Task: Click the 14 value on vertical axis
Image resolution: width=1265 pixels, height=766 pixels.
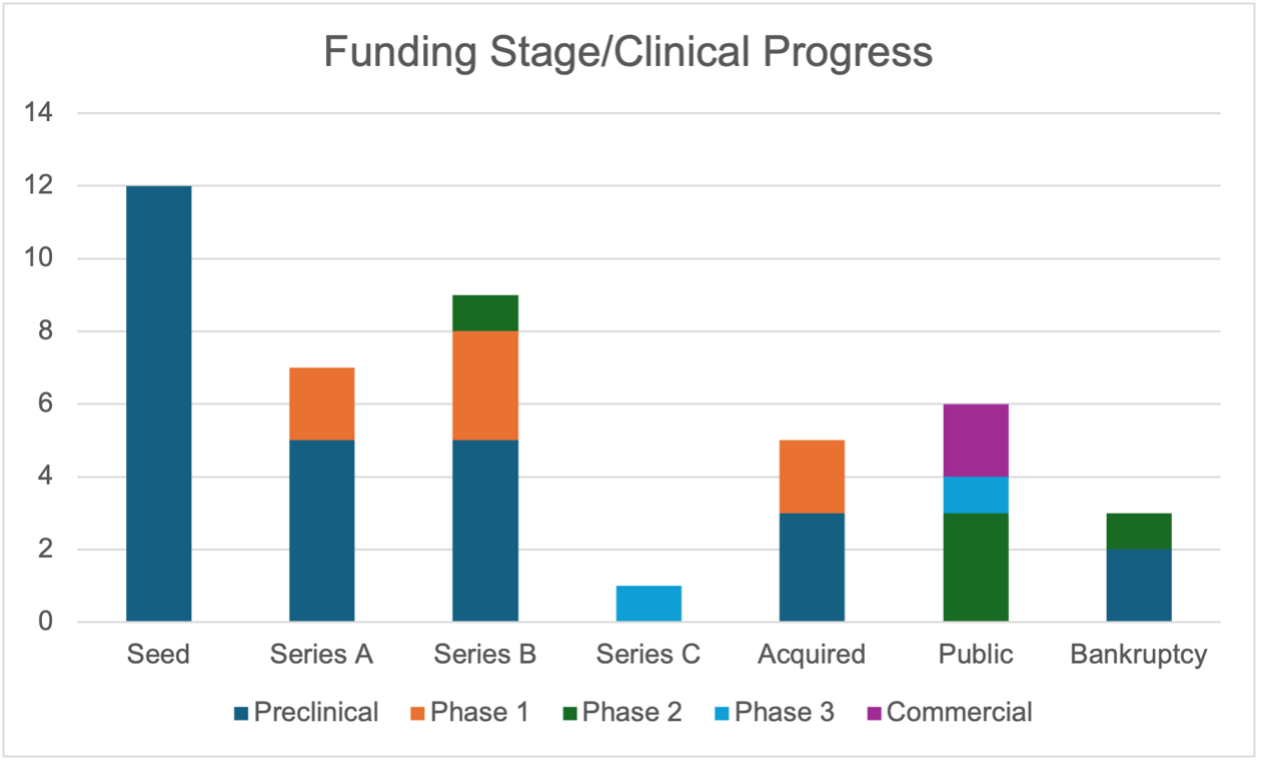Action: click(39, 113)
